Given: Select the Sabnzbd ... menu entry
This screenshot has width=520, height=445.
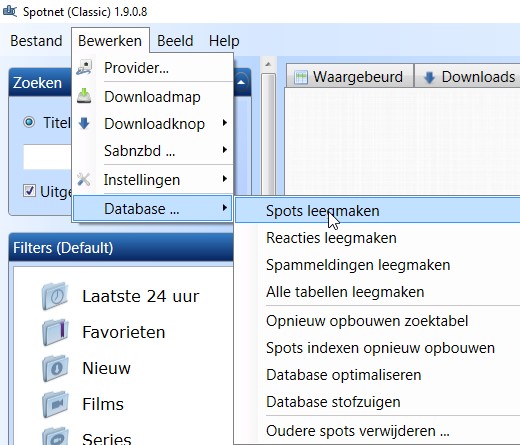Looking at the screenshot, I should [x=153, y=151].
